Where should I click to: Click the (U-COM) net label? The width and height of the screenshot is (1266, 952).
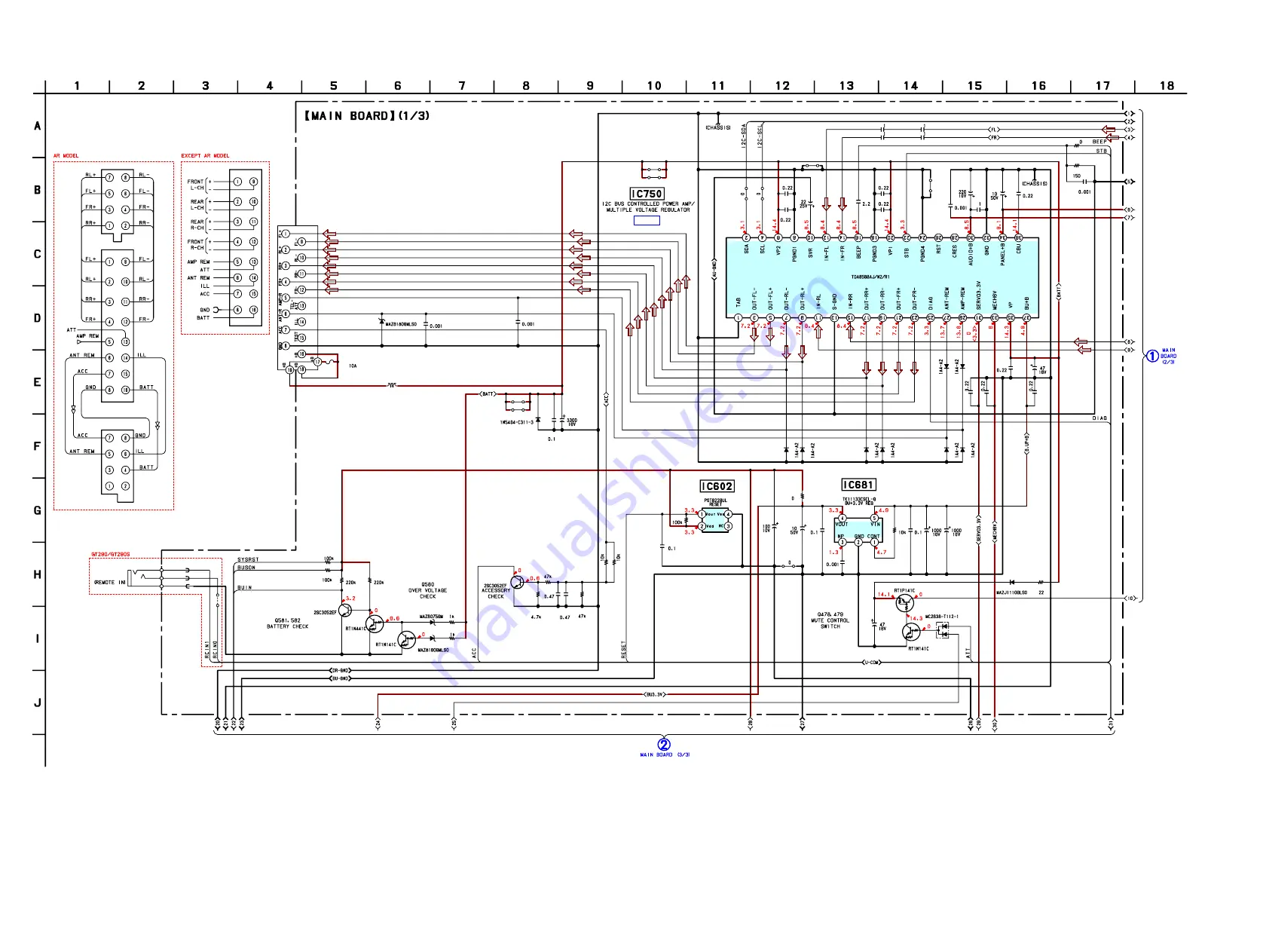pyautogui.click(x=871, y=663)
